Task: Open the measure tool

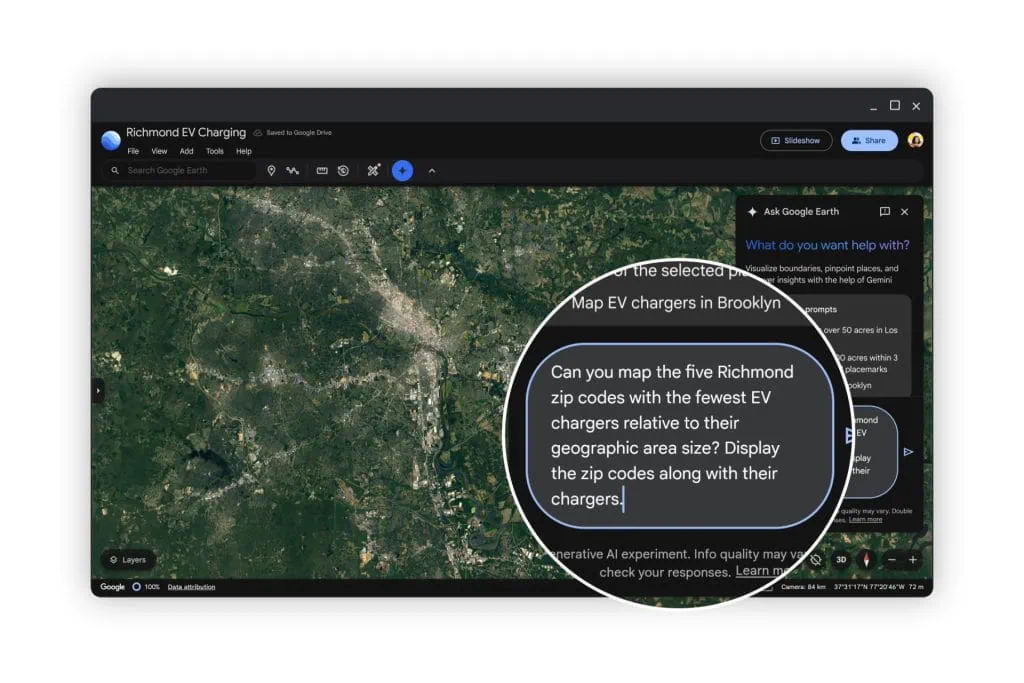Action: pos(322,170)
